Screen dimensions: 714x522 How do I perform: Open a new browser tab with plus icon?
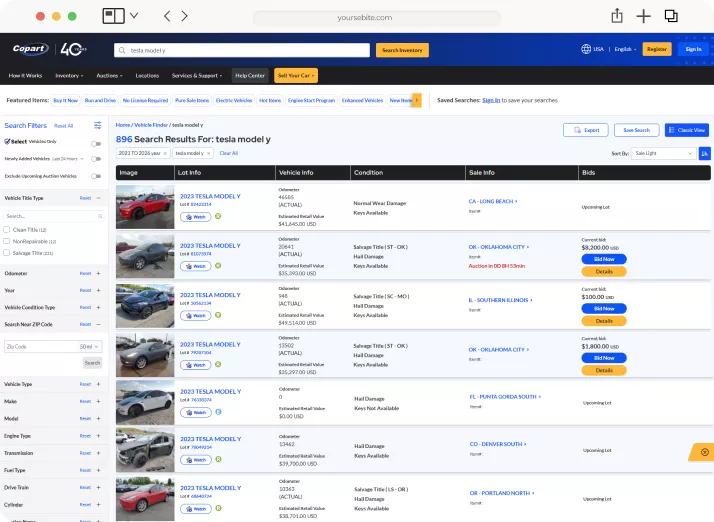[x=643, y=16]
